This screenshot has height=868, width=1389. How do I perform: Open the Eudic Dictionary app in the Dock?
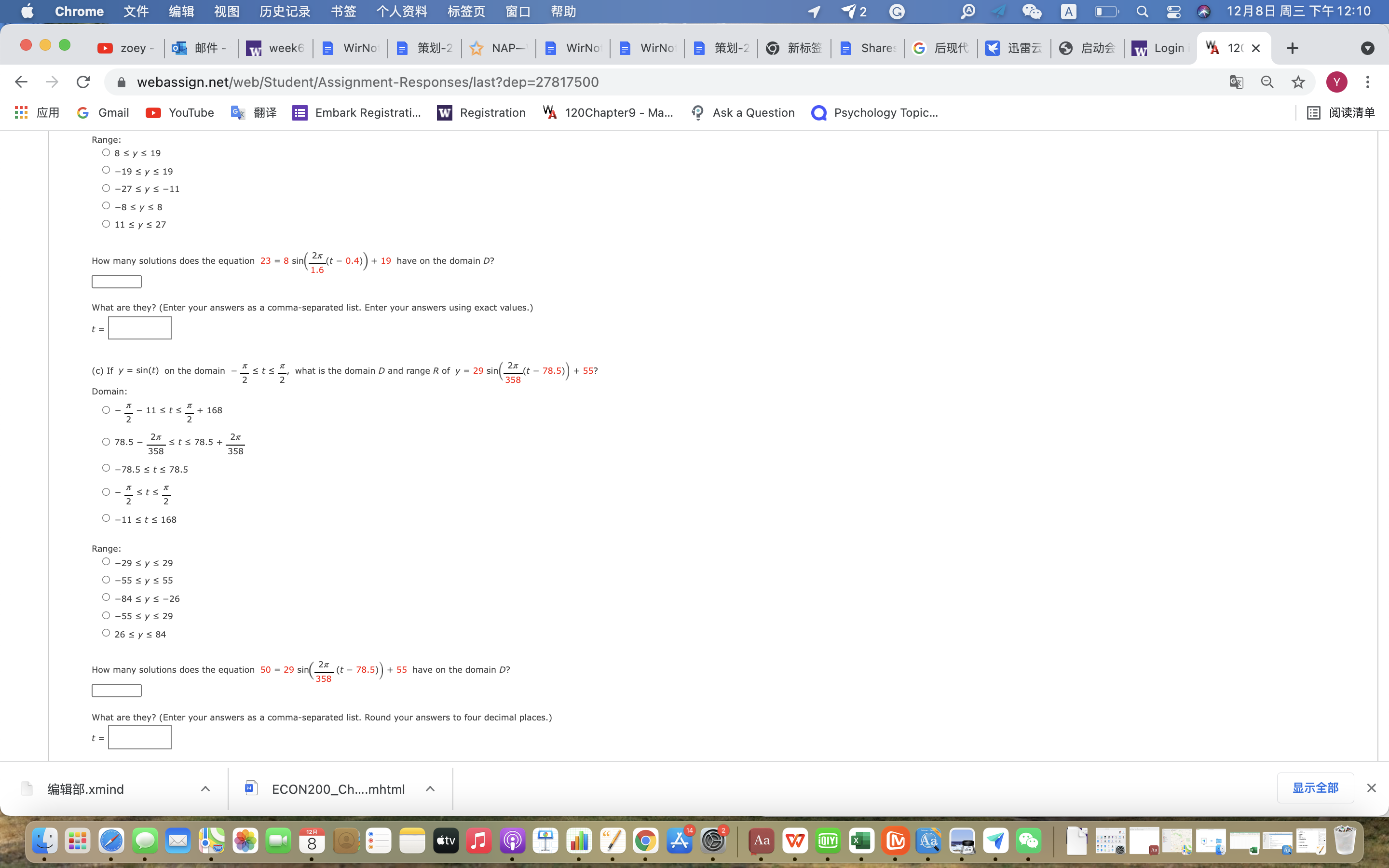coord(929,841)
